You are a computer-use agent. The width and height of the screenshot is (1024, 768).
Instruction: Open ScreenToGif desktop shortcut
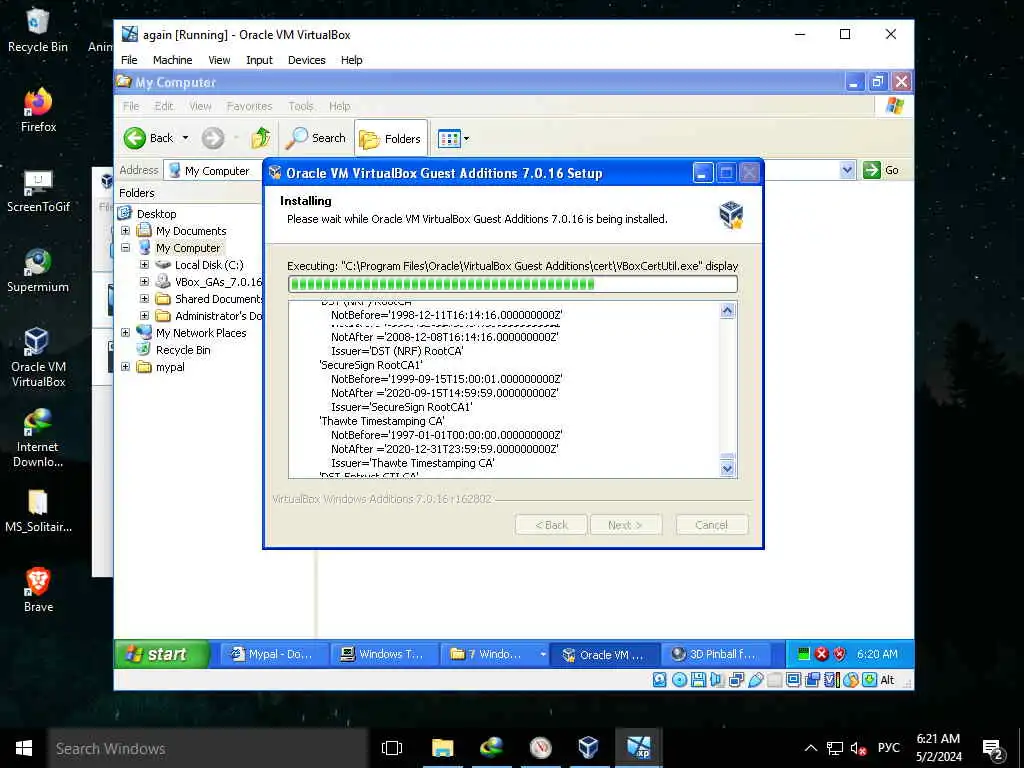(38, 191)
